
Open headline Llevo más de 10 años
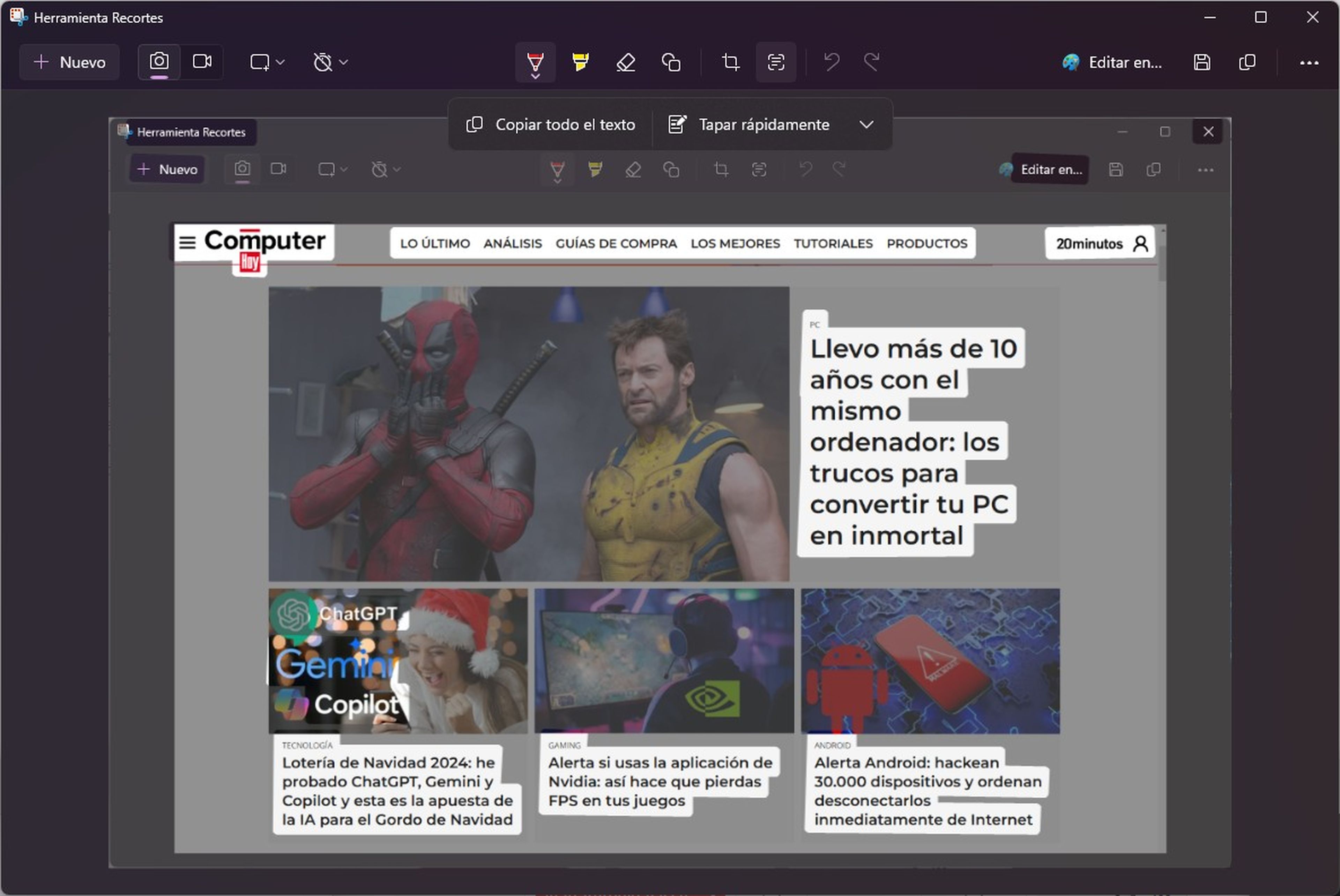click(x=913, y=442)
